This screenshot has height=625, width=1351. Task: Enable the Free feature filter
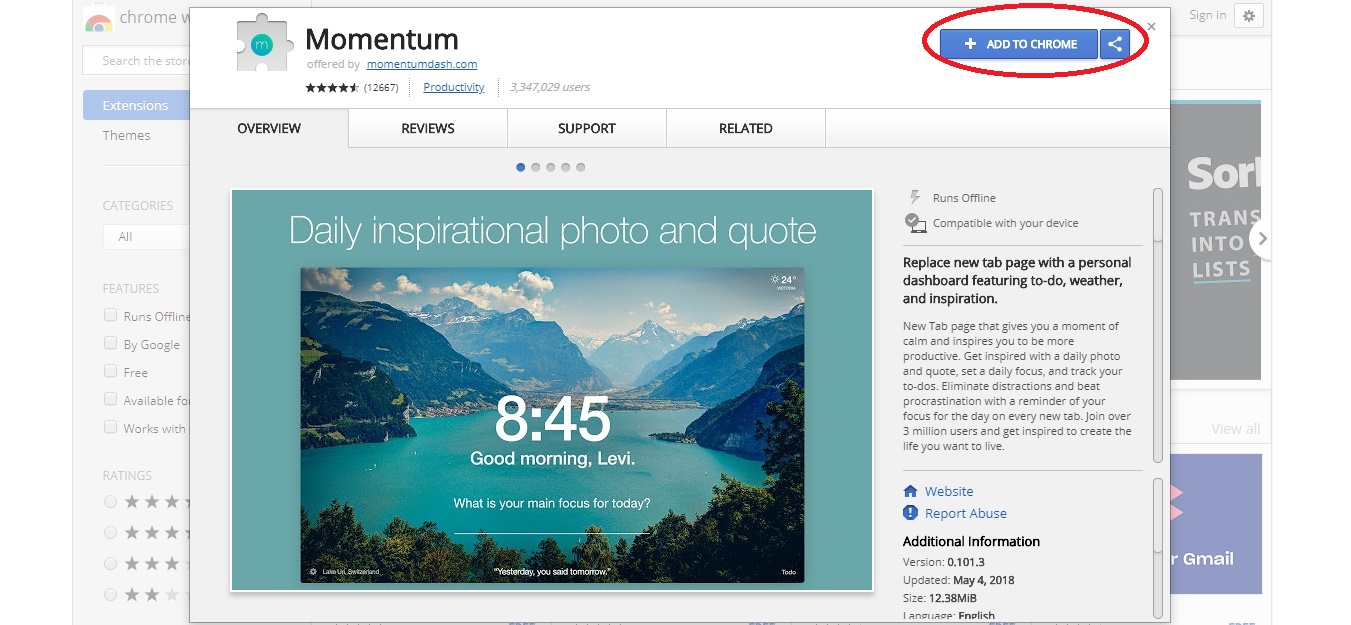(x=110, y=372)
